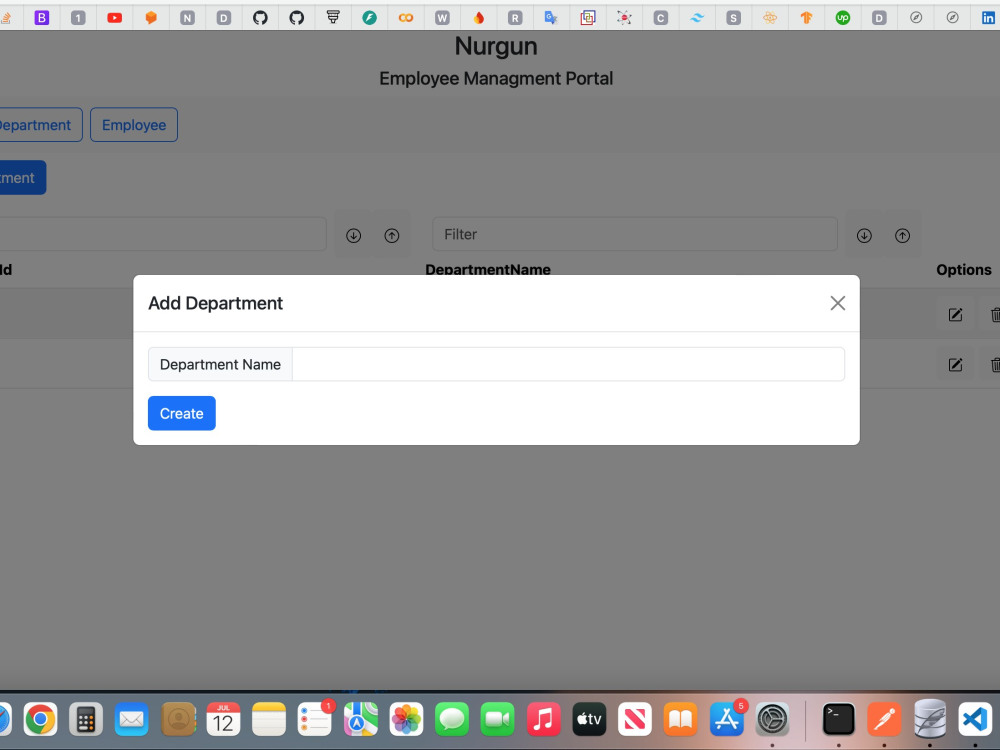Image resolution: width=1000 pixels, height=750 pixels.
Task: Open the gray S bookmark
Action: [733, 18]
